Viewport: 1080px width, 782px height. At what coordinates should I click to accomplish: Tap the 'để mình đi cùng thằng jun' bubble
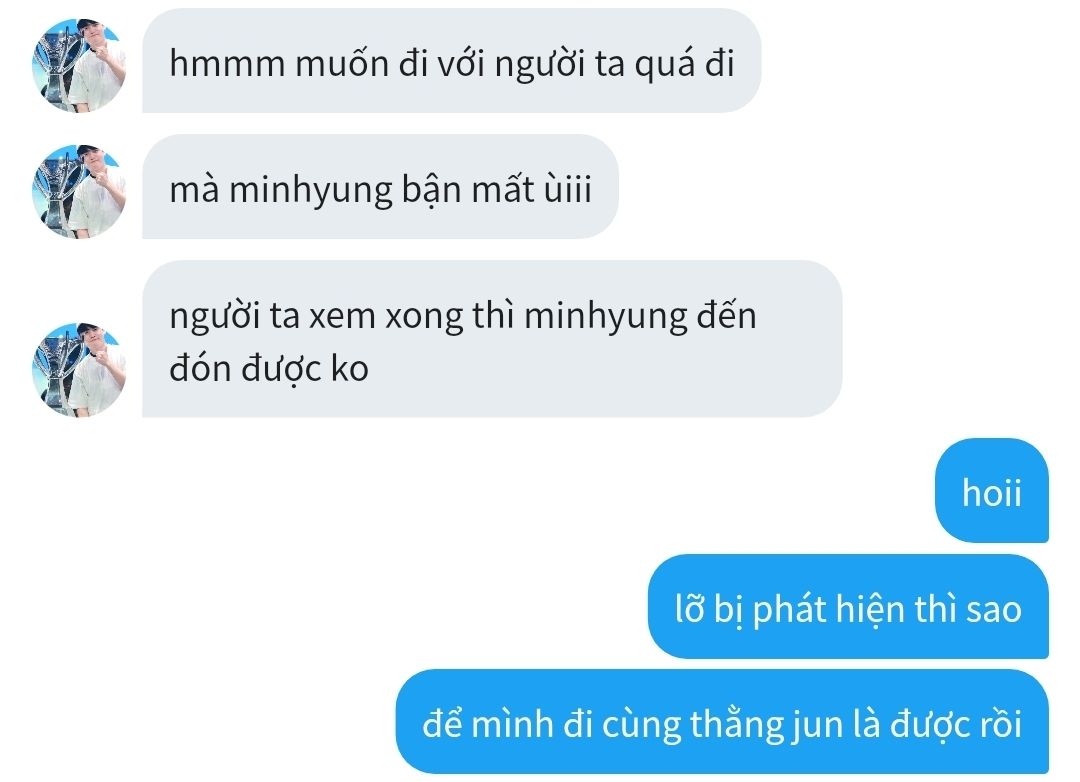tap(722, 721)
